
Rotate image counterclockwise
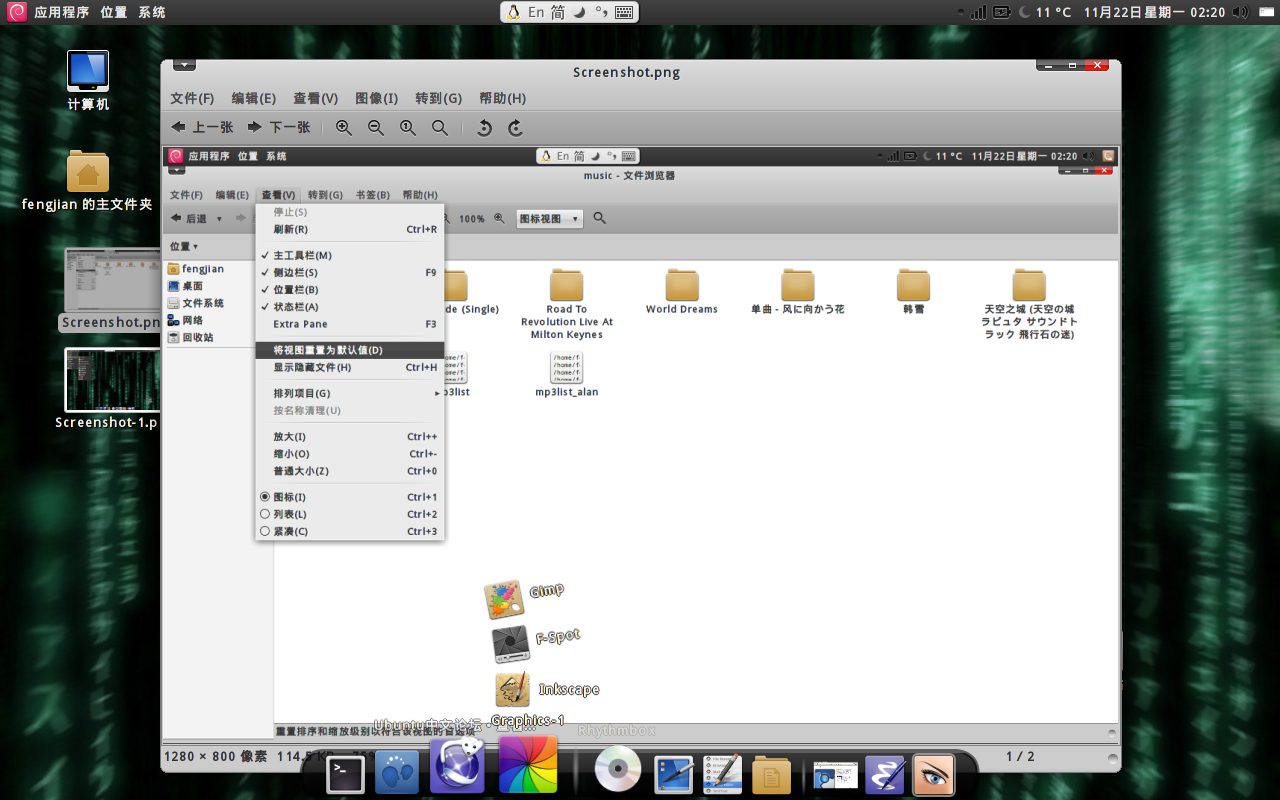click(x=484, y=128)
